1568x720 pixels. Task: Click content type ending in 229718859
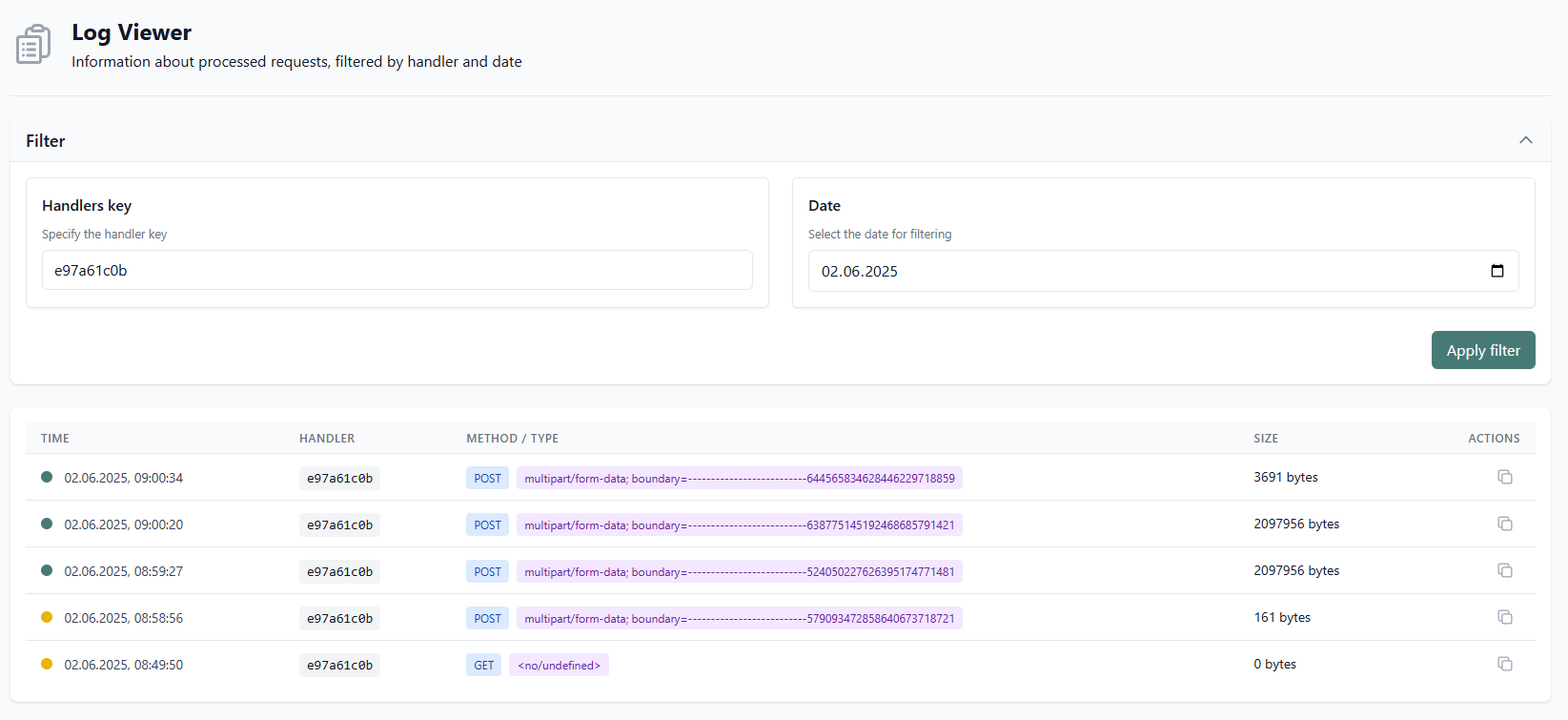point(740,478)
